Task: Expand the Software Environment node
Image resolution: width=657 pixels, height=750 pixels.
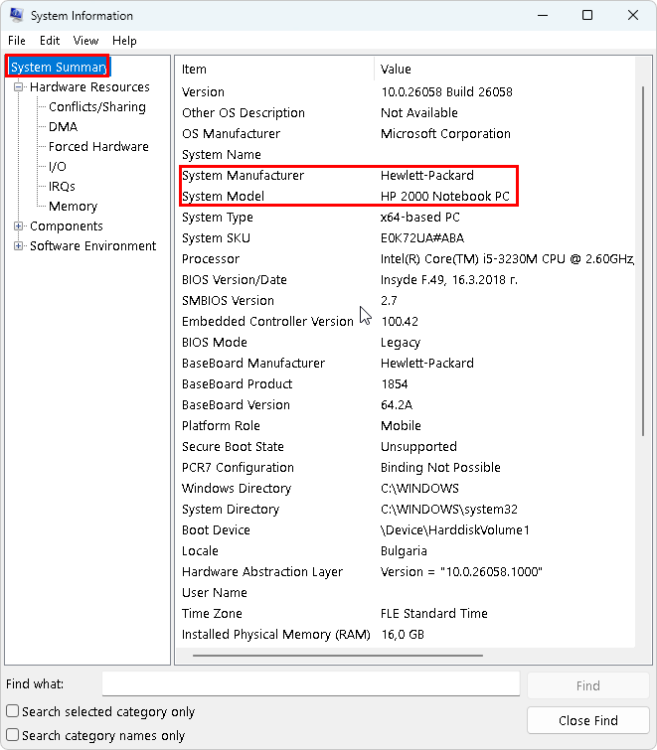Action: coord(18,246)
